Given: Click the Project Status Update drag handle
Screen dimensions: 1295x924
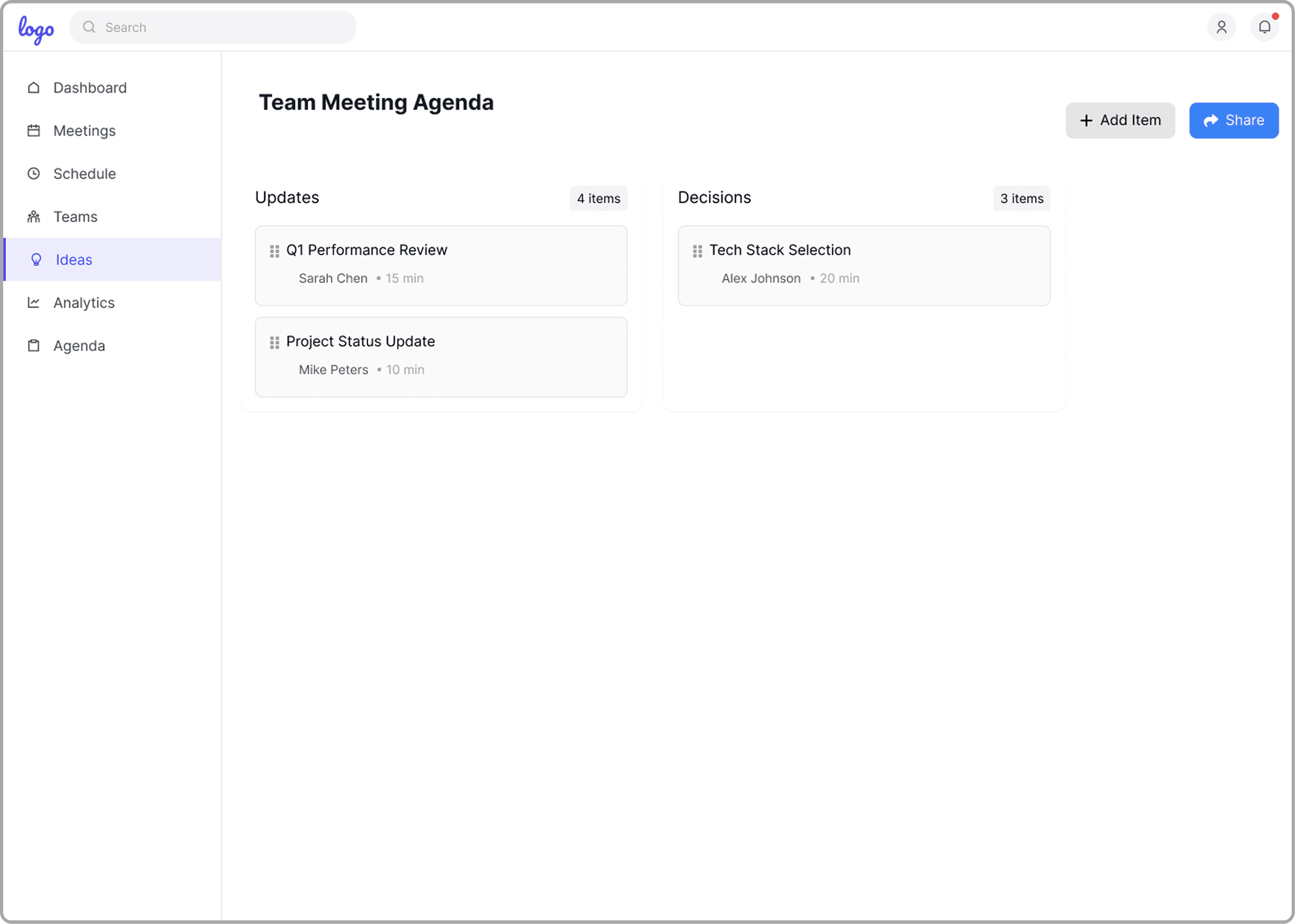Looking at the screenshot, I should click(x=274, y=342).
